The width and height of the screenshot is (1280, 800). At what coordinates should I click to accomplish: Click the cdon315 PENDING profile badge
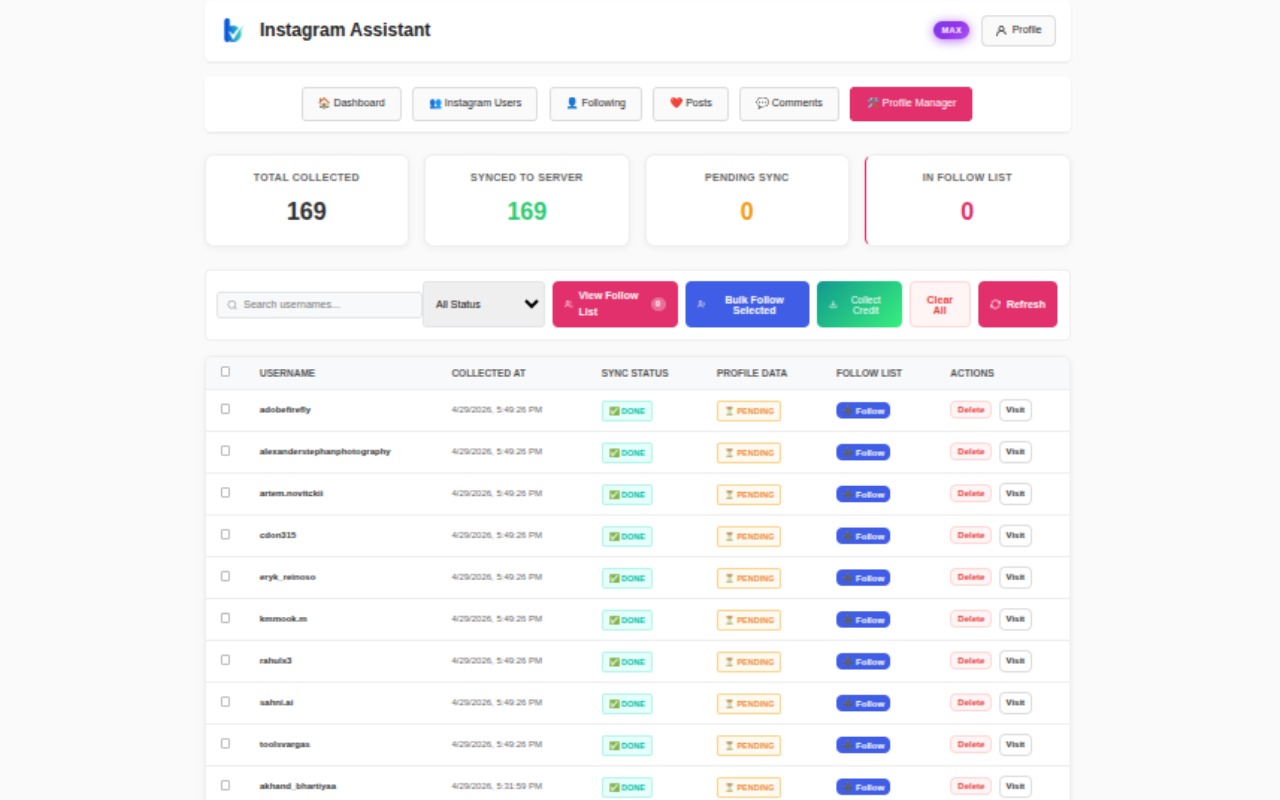coord(749,537)
